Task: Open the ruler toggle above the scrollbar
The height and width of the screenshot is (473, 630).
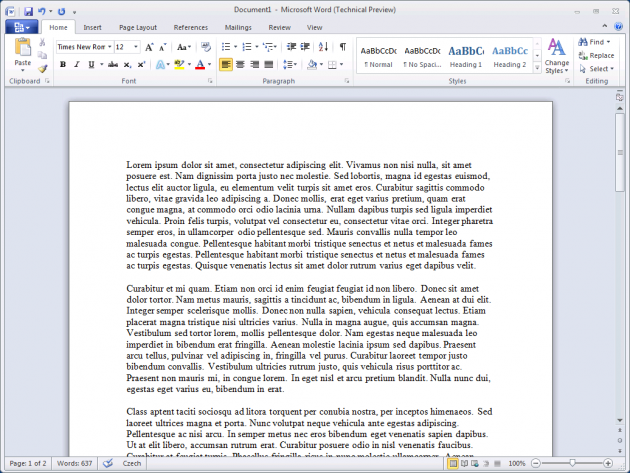Action: [x=620, y=96]
